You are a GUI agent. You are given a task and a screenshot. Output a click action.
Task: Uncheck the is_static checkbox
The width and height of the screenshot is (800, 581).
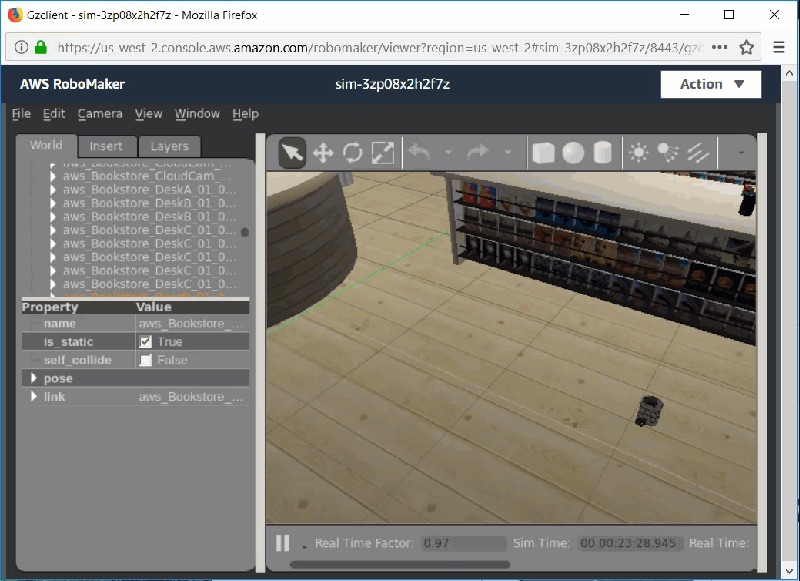(146, 342)
